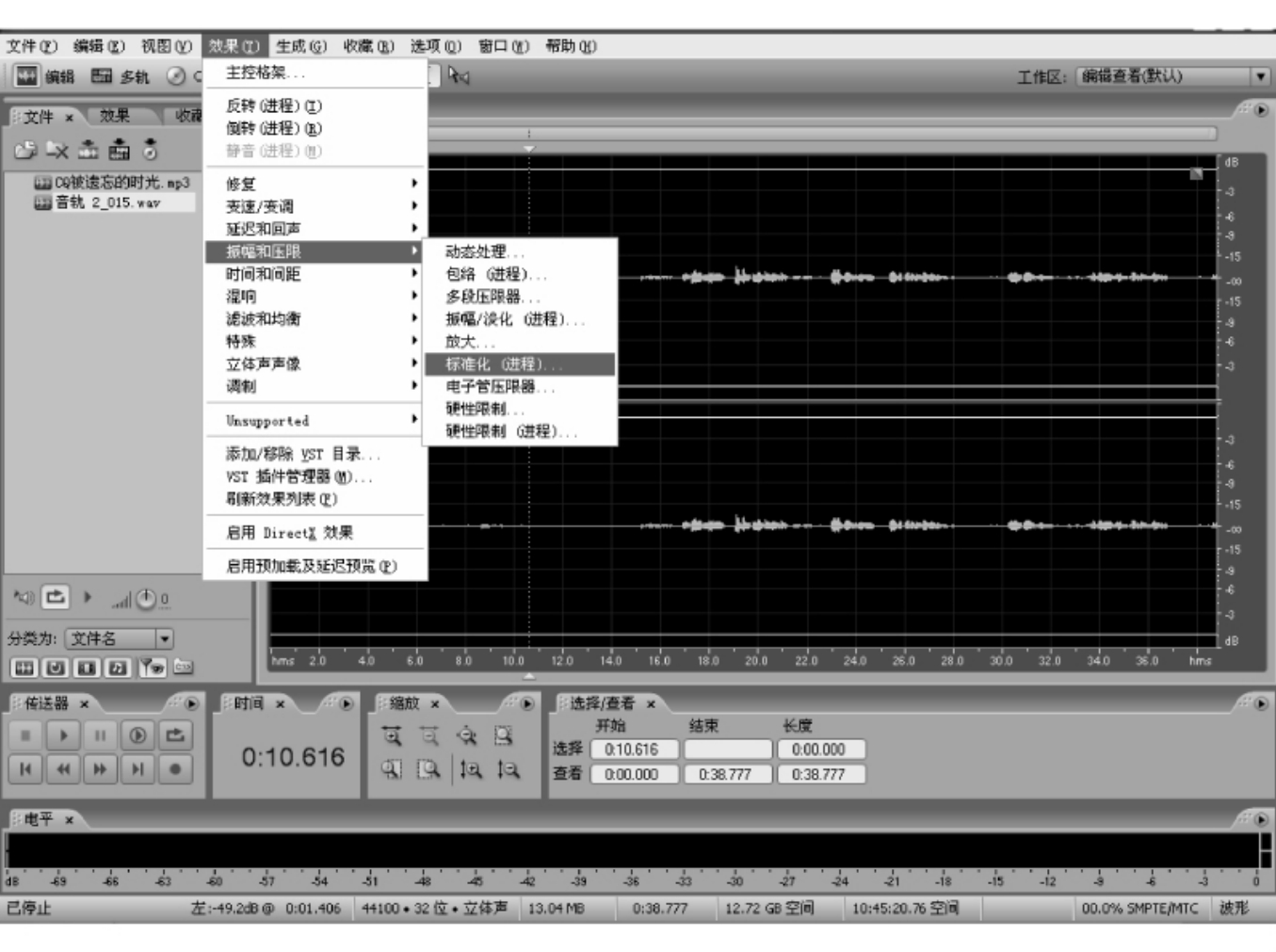The image size is (1276, 952).
Task: Click Go to End transport button
Action: (x=137, y=769)
